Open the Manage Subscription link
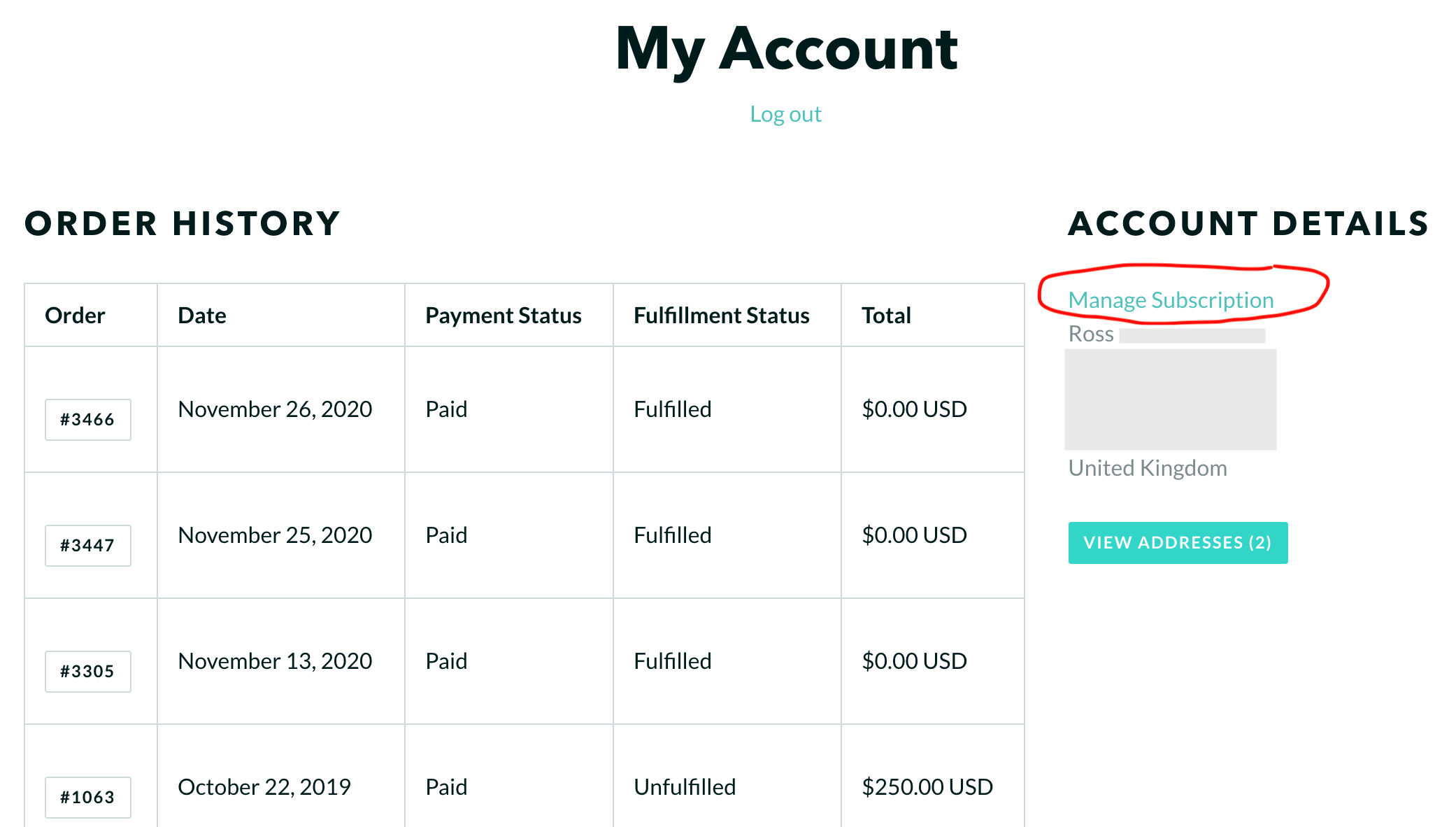Viewport: 1456px width, 827px height. point(1171,300)
